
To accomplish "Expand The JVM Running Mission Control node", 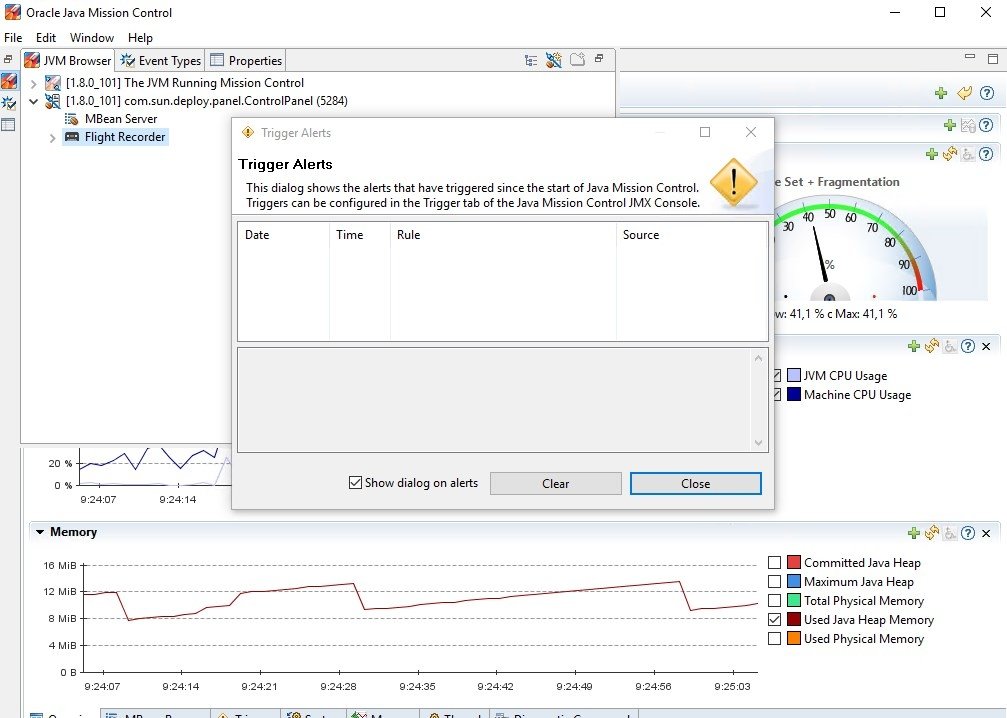I will 33,83.
